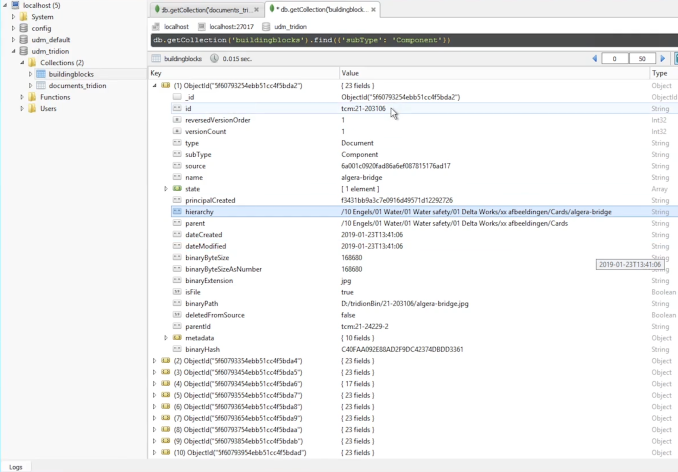
Task: Expand the Functions folder
Action: (x=22, y=97)
